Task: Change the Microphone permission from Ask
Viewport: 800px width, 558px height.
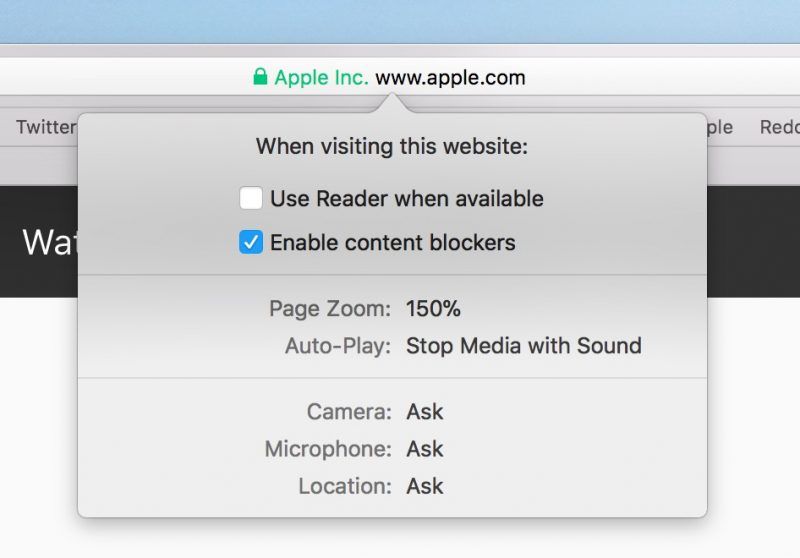Action: pyautogui.click(x=424, y=449)
